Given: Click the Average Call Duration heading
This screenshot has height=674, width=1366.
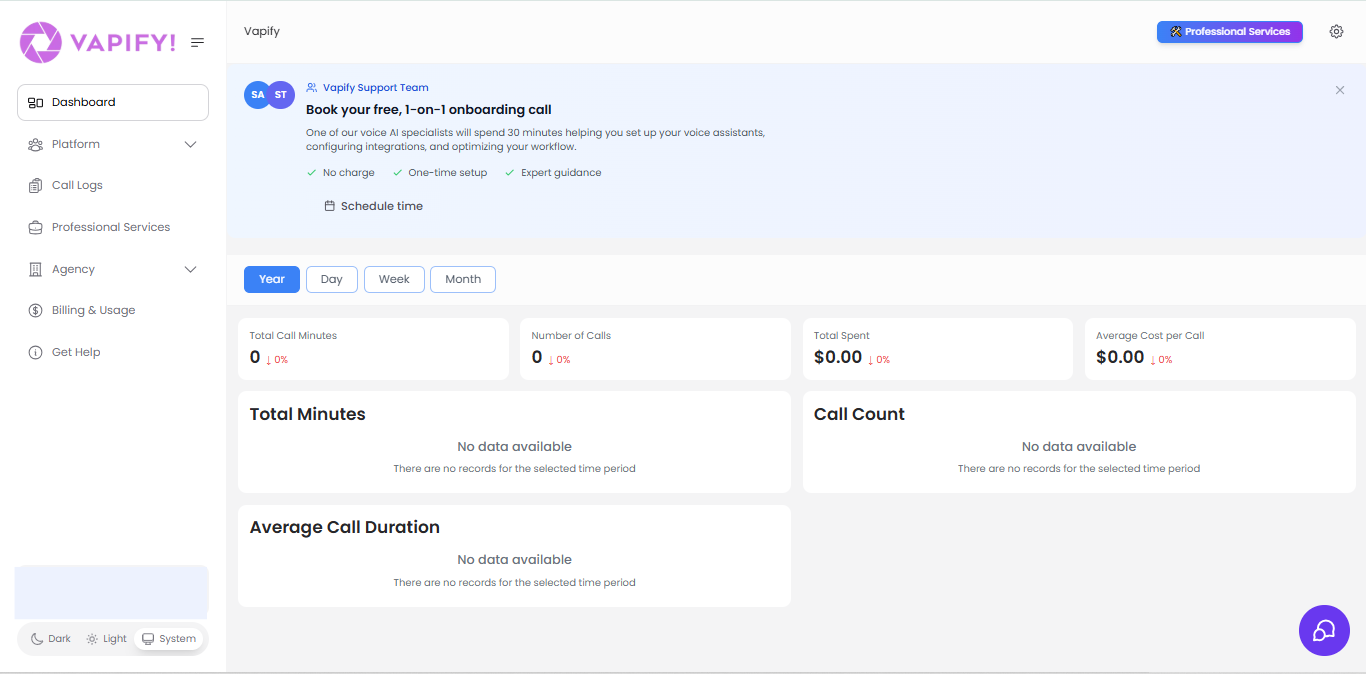Looking at the screenshot, I should 345,527.
